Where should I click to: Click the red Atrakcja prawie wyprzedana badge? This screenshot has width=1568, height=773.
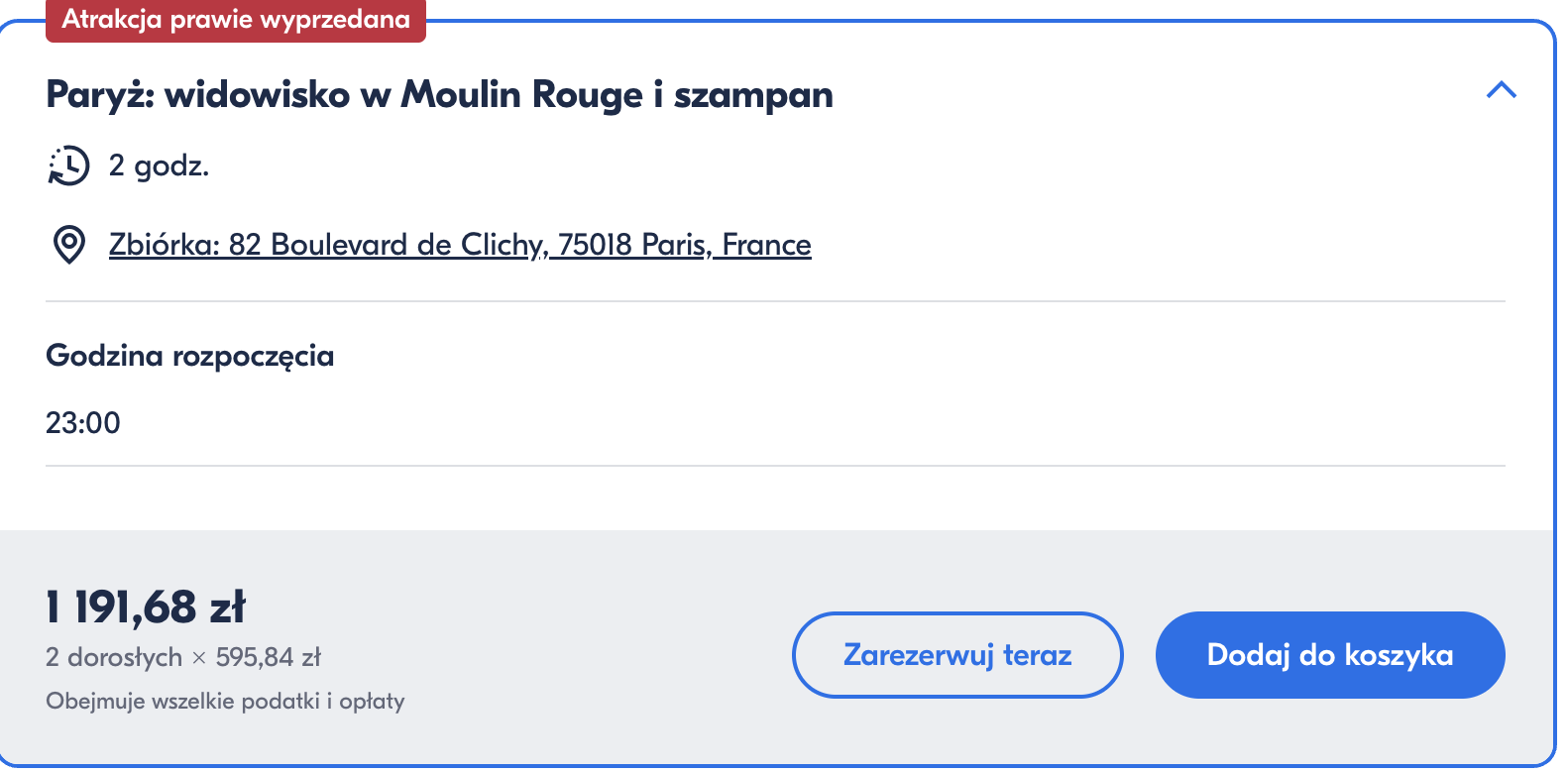point(236,20)
